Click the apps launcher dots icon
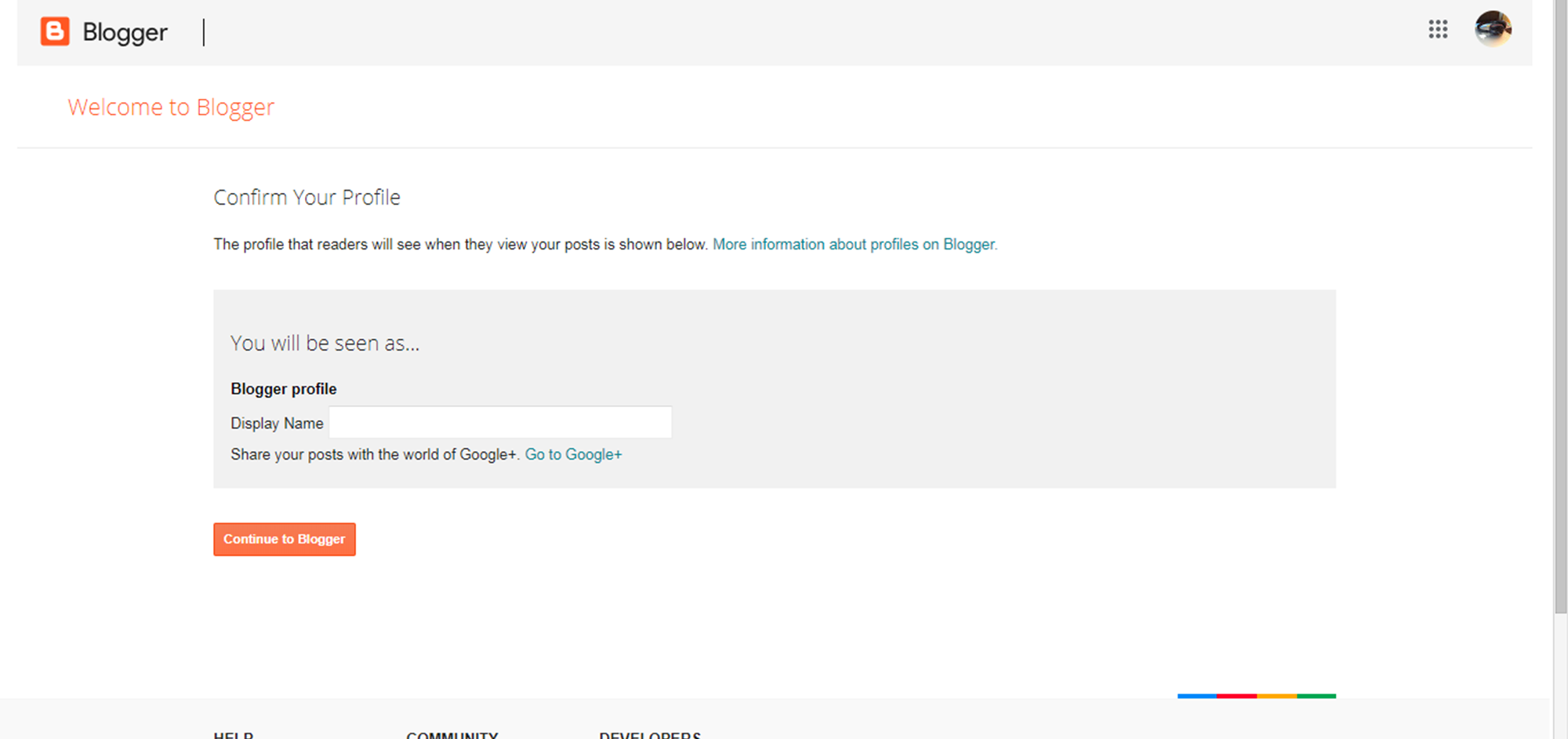Screen dimensions: 1568x739 [1438, 30]
